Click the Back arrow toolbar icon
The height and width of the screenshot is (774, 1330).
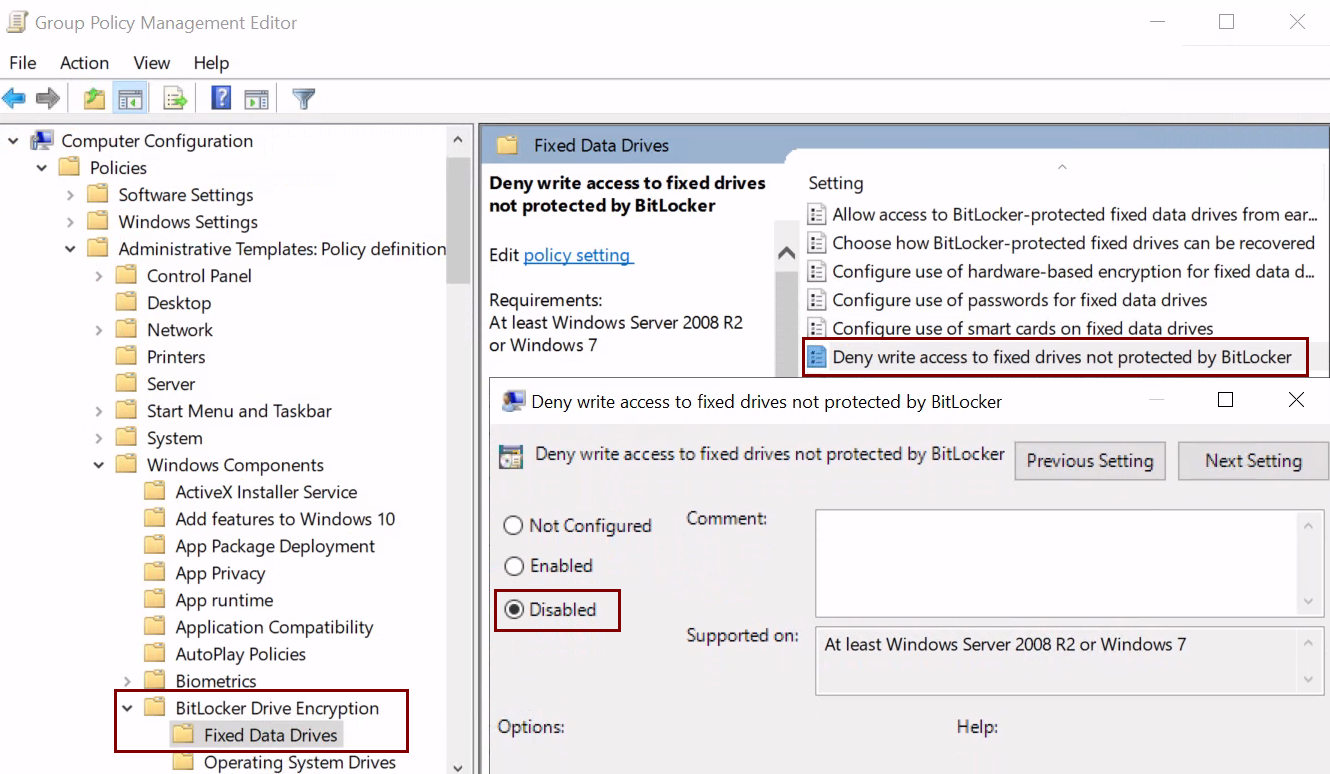coord(14,98)
